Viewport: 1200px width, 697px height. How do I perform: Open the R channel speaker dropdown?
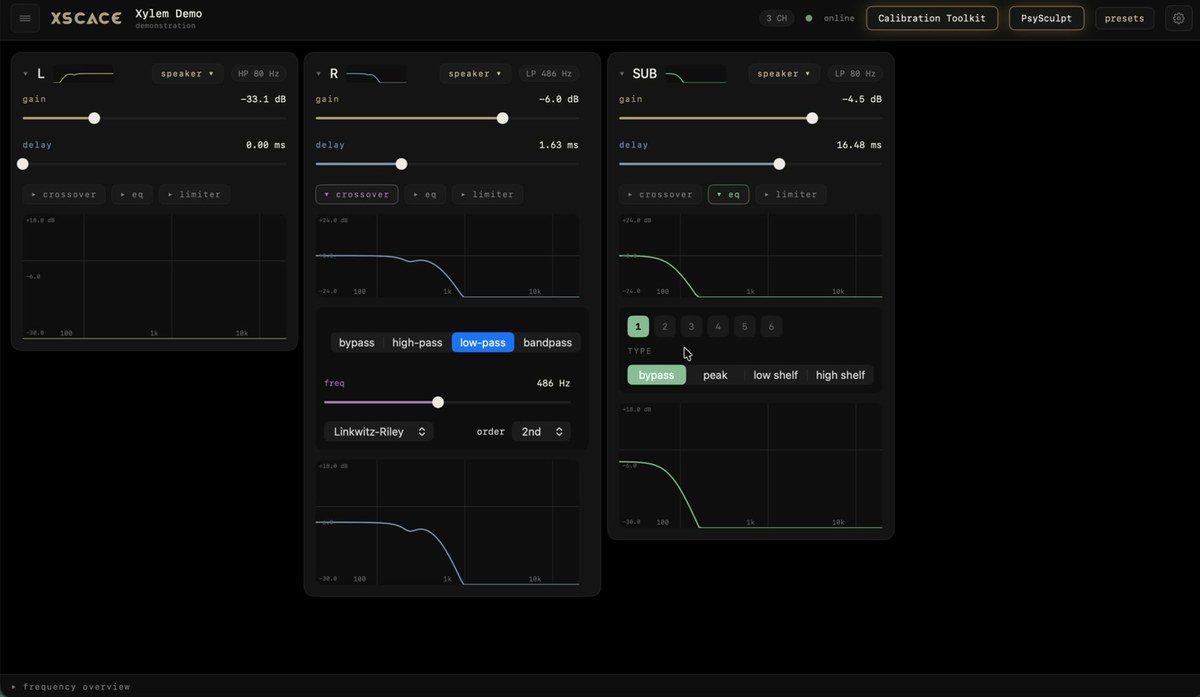475,74
